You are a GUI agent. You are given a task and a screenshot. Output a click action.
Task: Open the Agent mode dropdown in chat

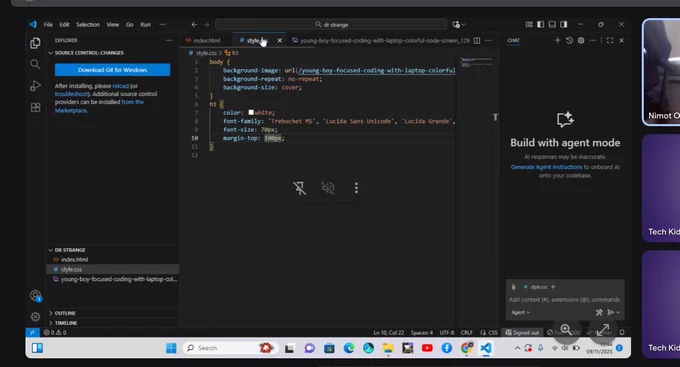tap(520, 312)
